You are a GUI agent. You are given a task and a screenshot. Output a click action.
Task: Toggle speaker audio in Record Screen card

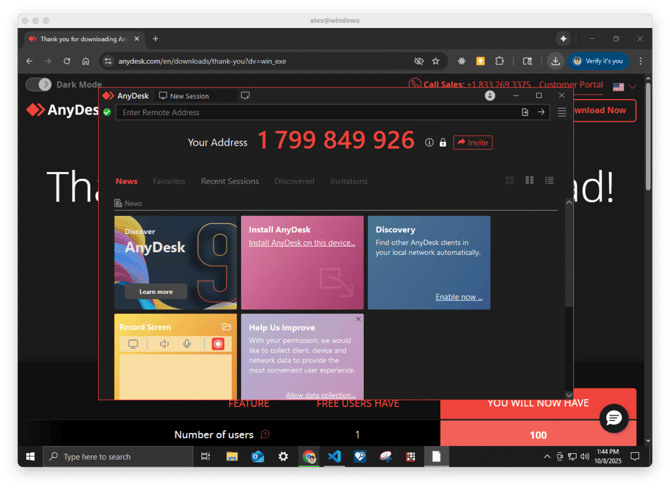164,344
